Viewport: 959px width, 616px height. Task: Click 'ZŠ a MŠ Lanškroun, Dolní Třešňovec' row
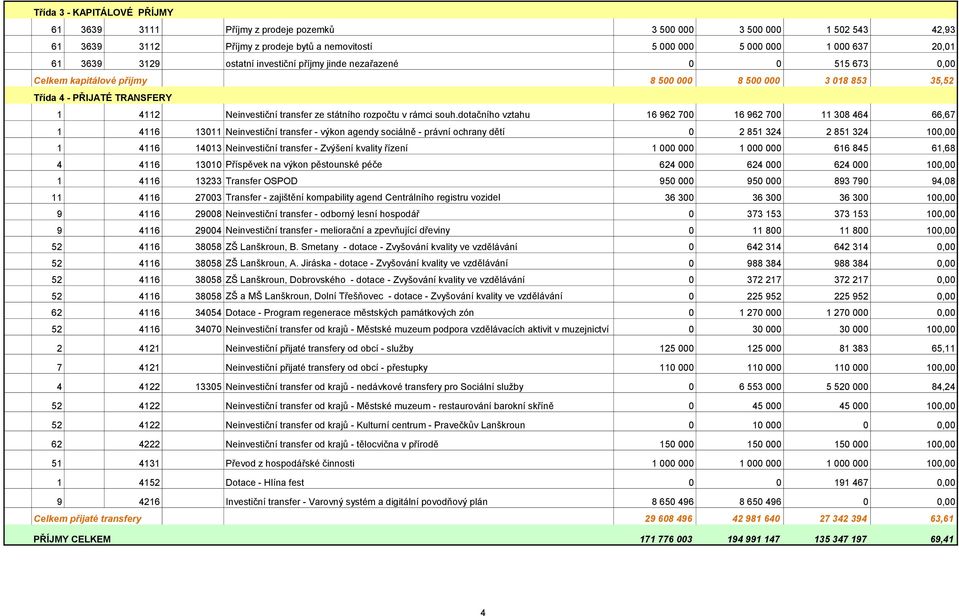pos(394,296)
